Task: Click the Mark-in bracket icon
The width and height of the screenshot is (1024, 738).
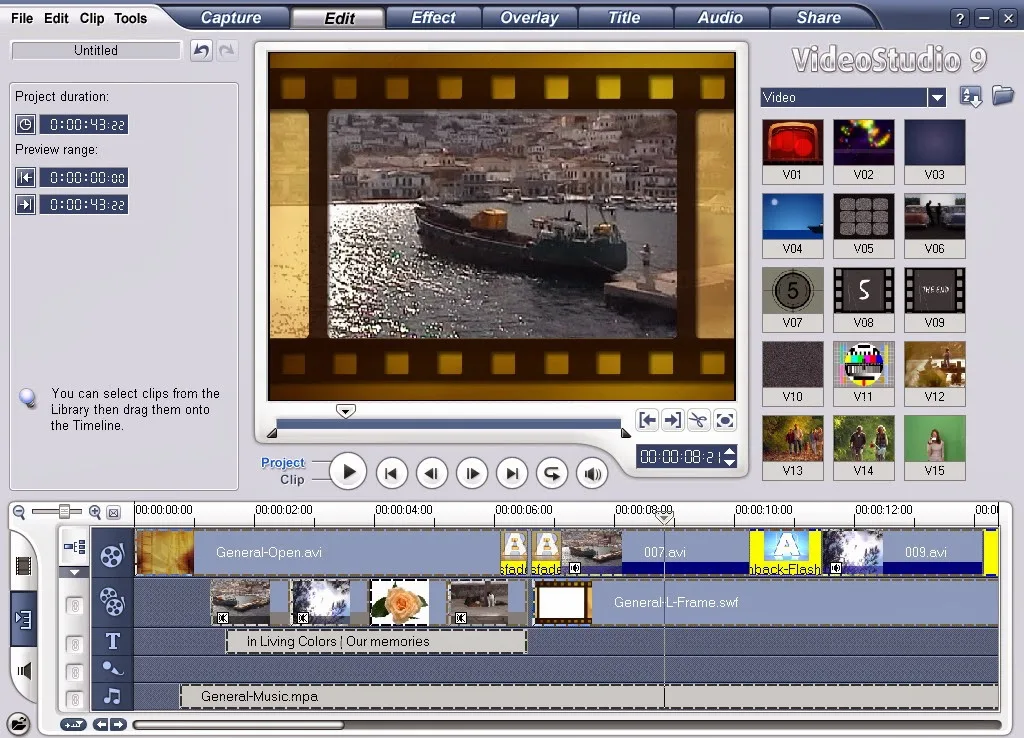Action: point(647,420)
